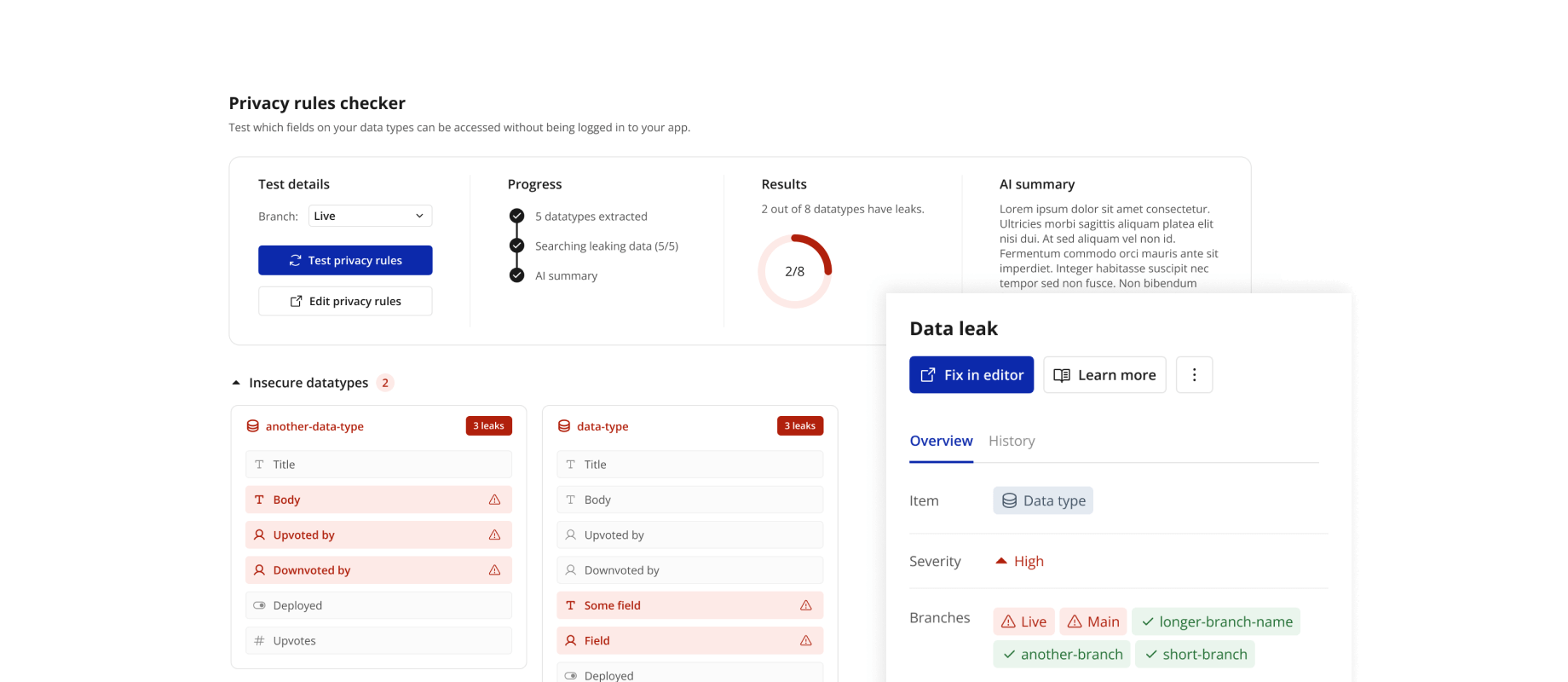This screenshot has width=1568, height=682.
Task: Click the 3 leaks badge on data-type card
Action: click(799, 425)
